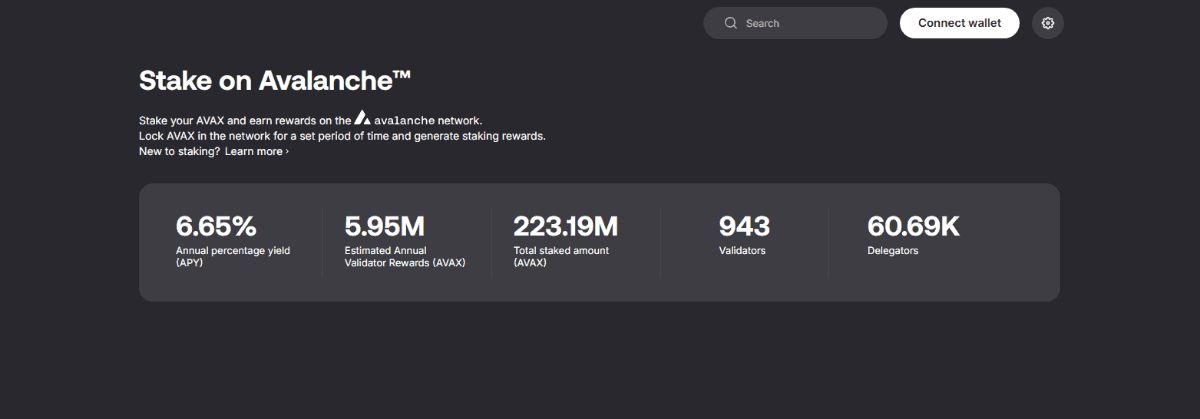Select the 60.69K delegators count

(913, 226)
